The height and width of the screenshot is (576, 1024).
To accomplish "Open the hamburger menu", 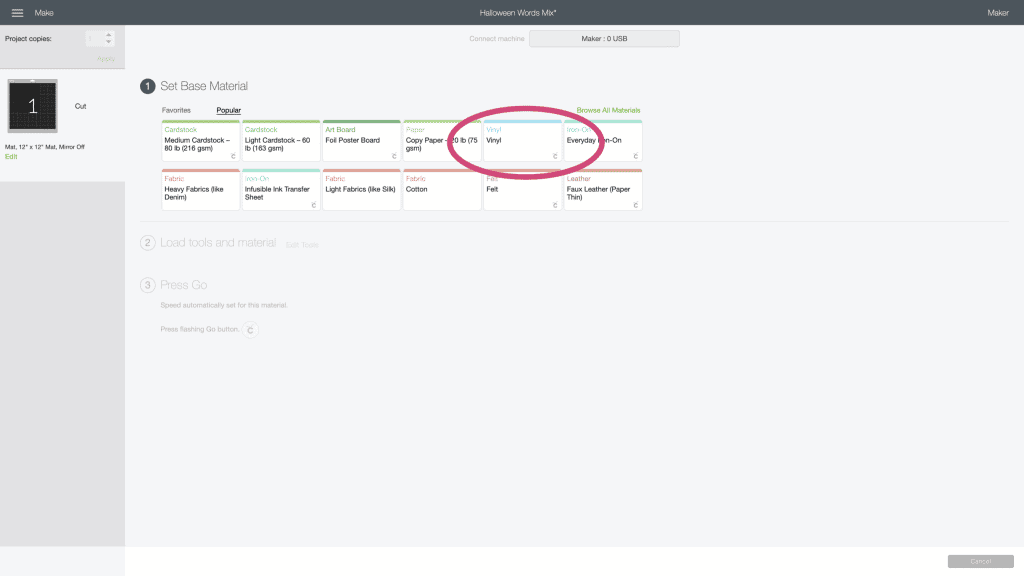I will (18, 12).
